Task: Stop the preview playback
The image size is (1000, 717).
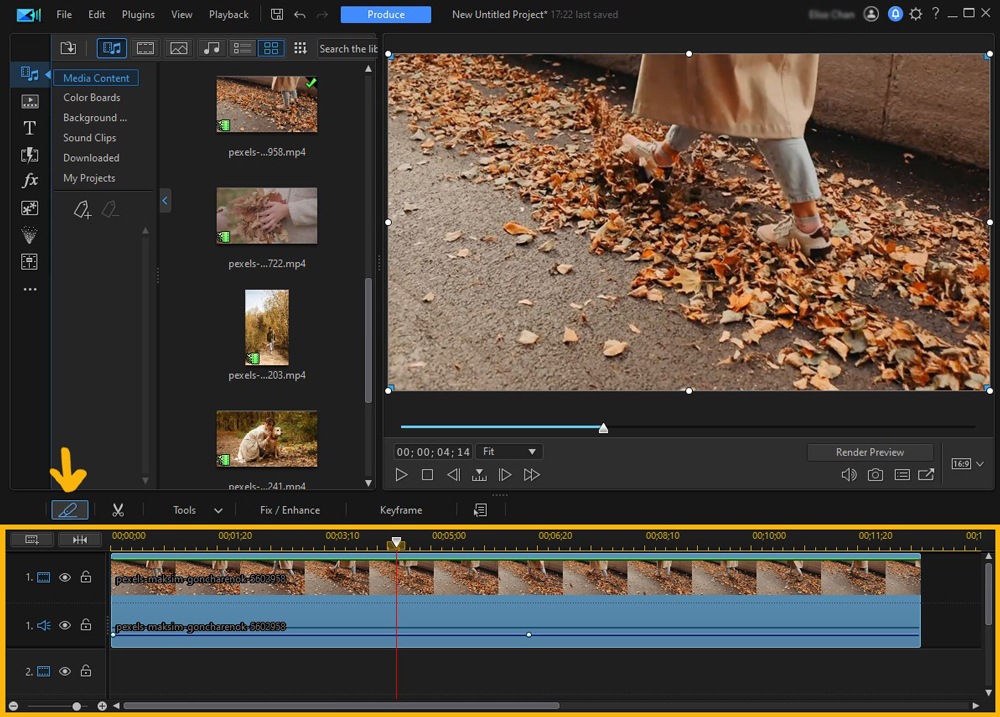Action: [427, 475]
